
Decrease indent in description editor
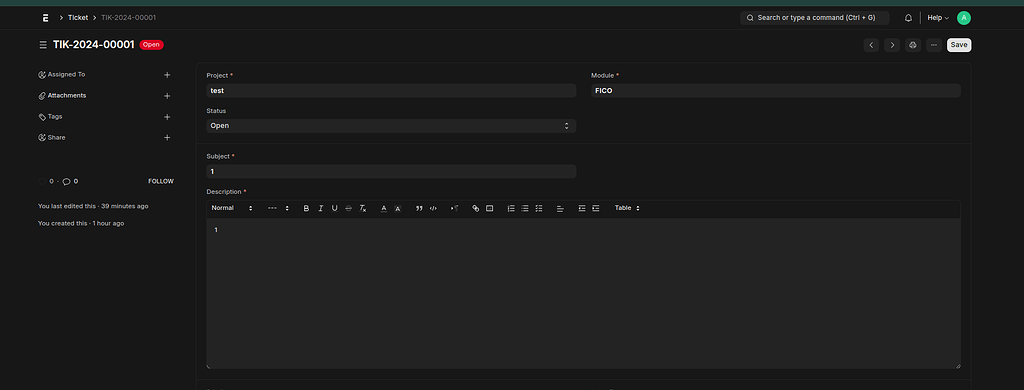[582, 208]
